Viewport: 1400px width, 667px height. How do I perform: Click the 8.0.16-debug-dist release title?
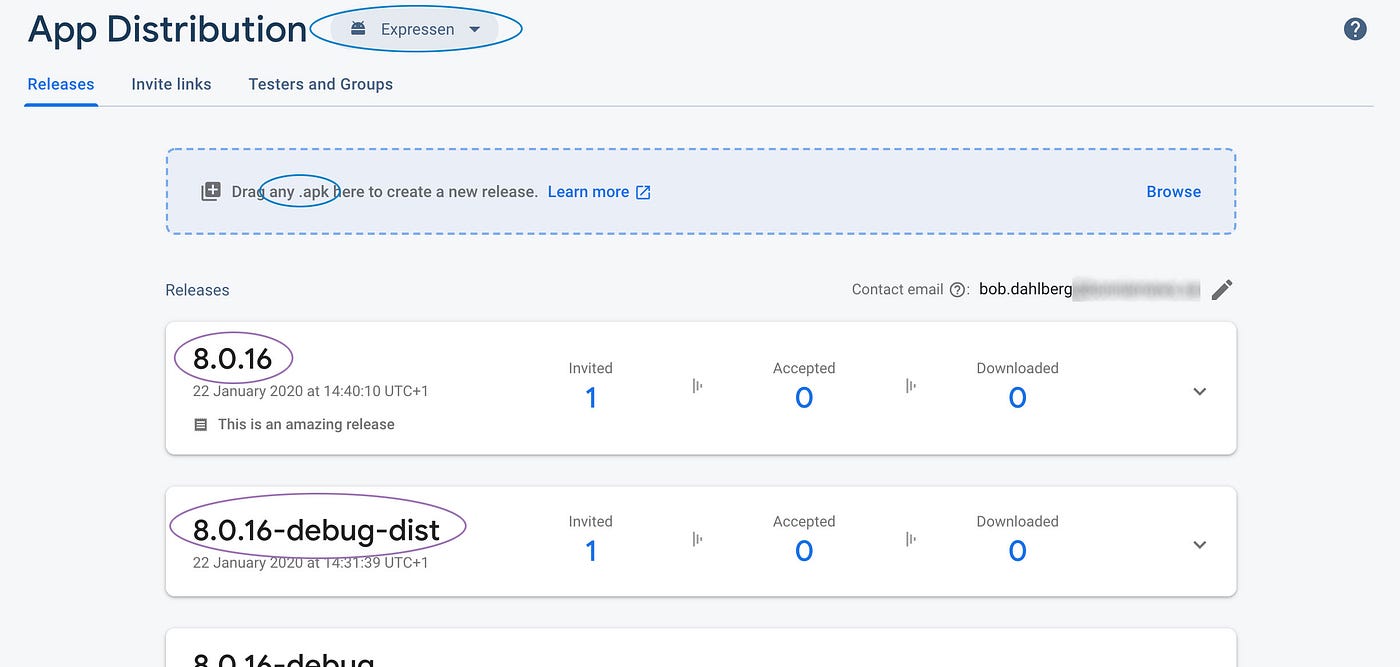click(x=316, y=530)
